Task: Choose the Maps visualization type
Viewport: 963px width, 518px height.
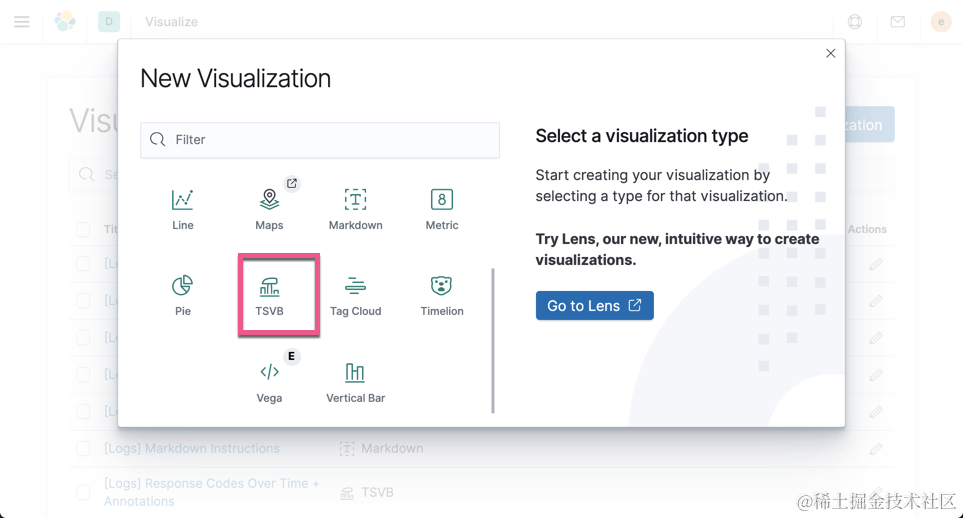Action: 269,210
